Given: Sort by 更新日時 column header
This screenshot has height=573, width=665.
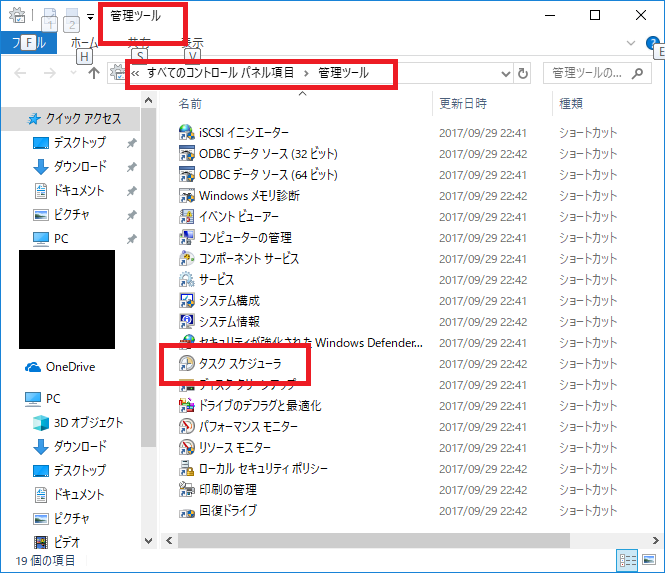Looking at the screenshot, I should pos(463,103).
